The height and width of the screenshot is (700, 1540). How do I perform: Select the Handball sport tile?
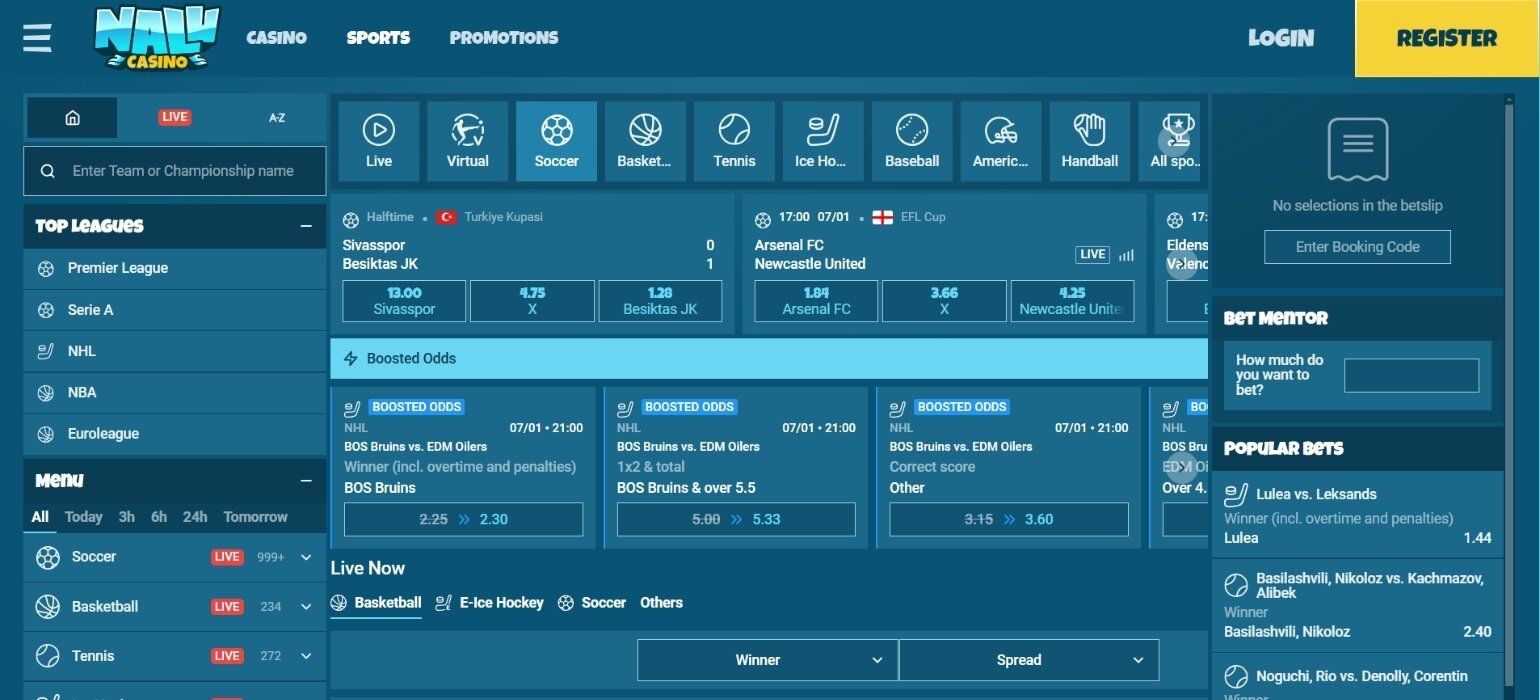[1090, 141]
